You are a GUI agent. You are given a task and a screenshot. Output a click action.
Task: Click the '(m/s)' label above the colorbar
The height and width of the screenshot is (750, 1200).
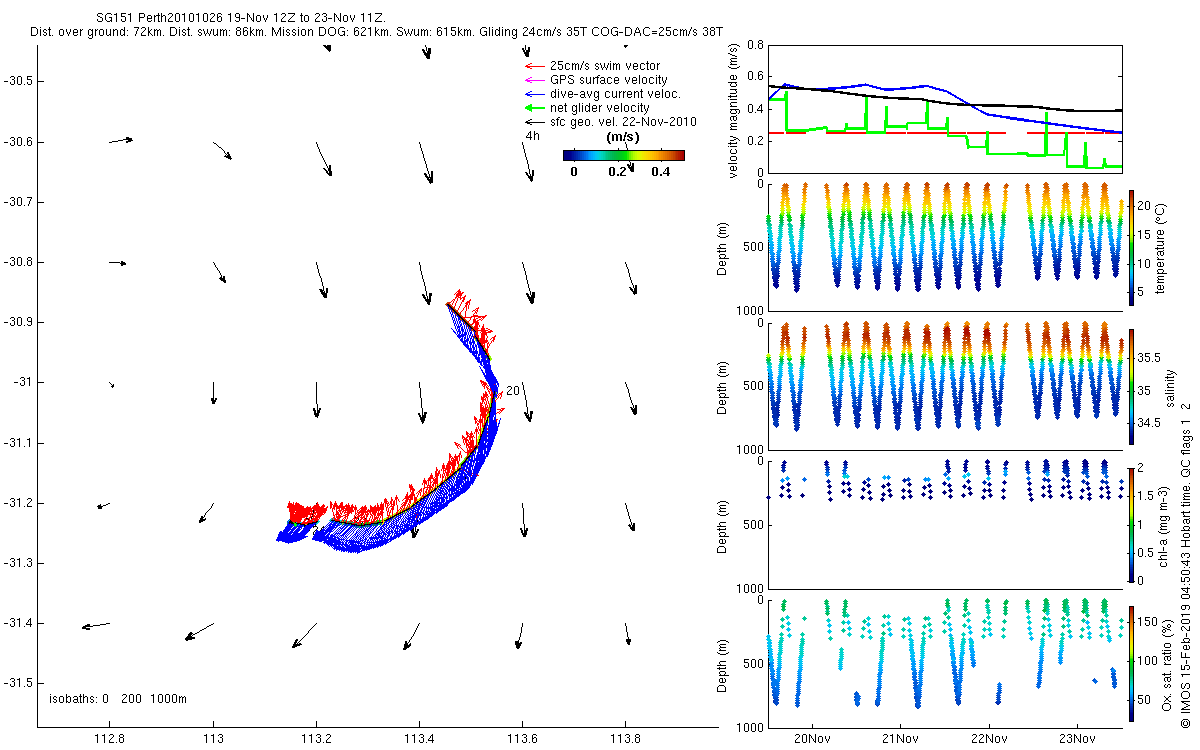pyautogui.click(x=624, y=138)
